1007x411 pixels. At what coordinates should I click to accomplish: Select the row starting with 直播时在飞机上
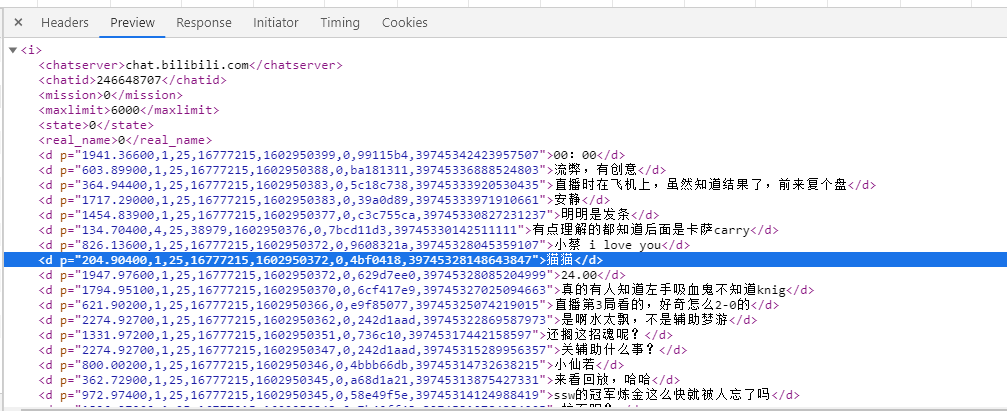pos(457,185)
